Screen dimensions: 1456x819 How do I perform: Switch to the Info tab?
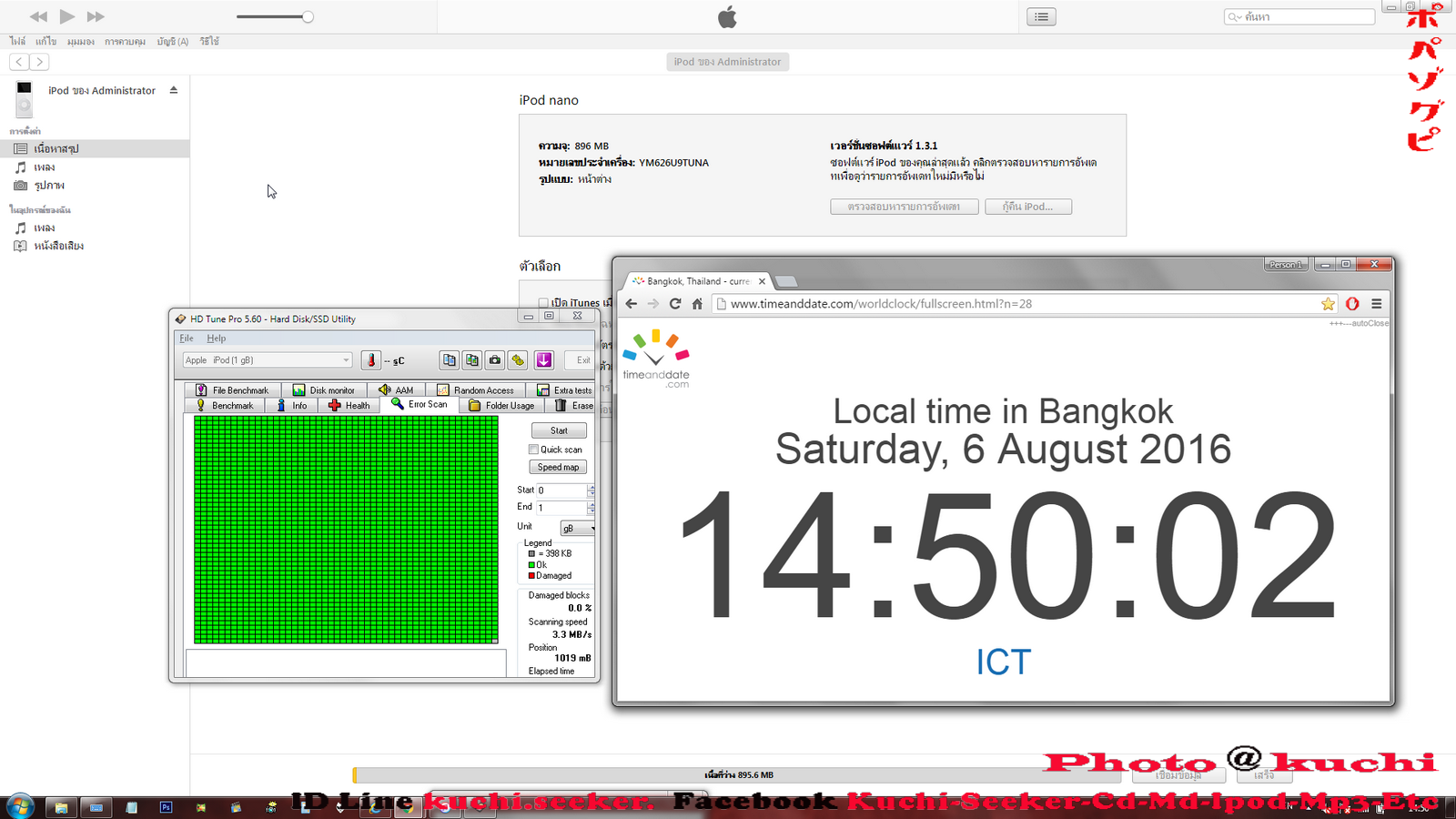pyautogui.click(x=292, y=406)
